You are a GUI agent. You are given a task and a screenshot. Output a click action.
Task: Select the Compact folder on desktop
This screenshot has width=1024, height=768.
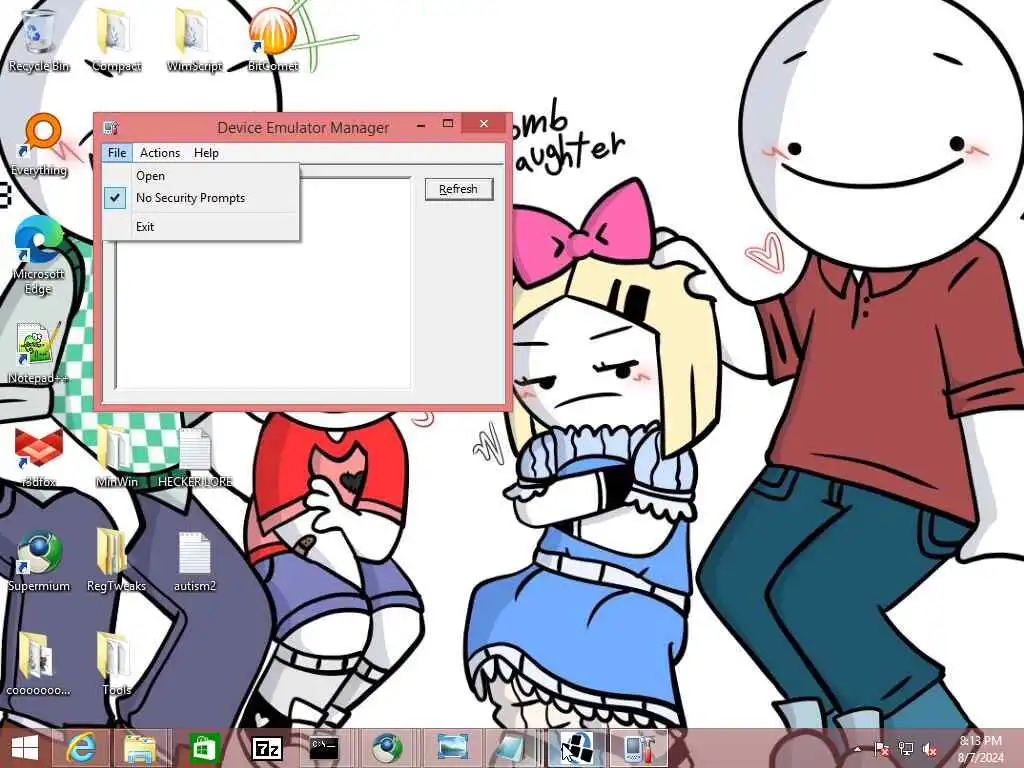(116, 40)
